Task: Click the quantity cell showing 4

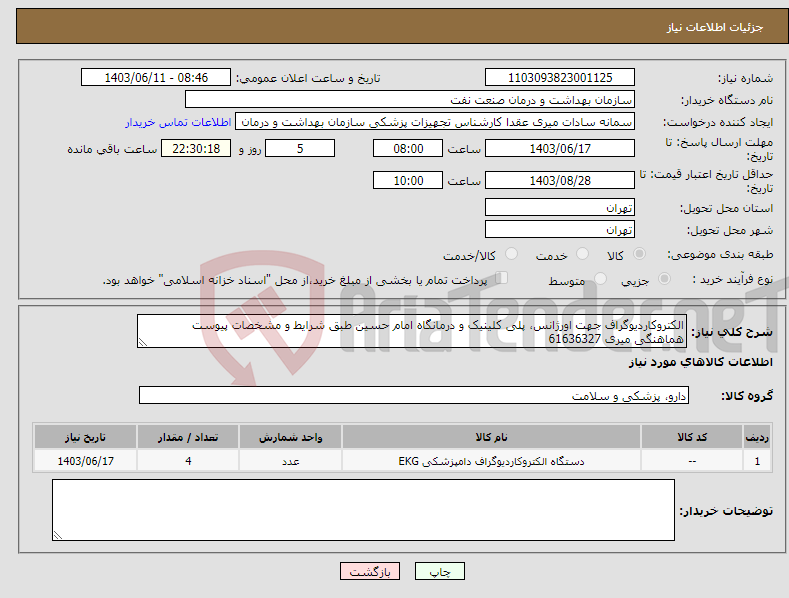Action: tap(188, 461)
